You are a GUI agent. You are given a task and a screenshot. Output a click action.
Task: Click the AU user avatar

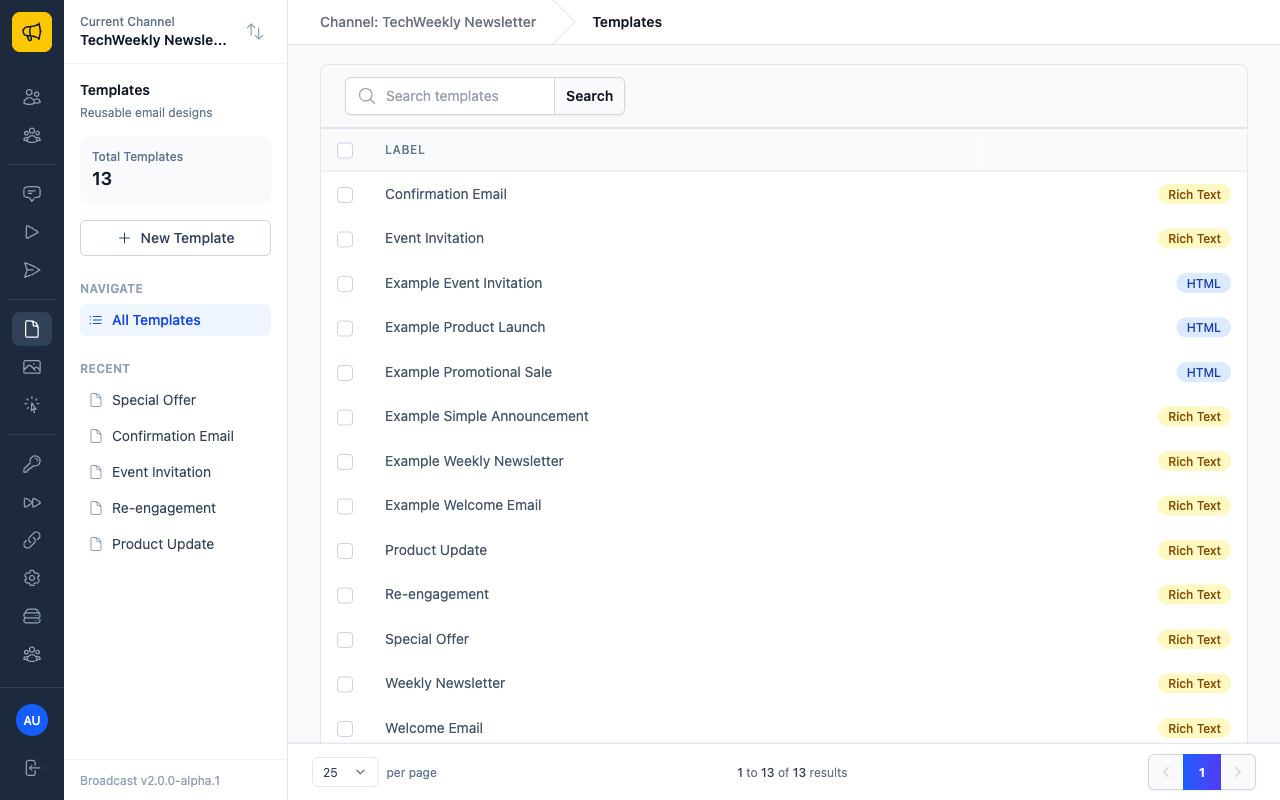click(x=32, y=720)
